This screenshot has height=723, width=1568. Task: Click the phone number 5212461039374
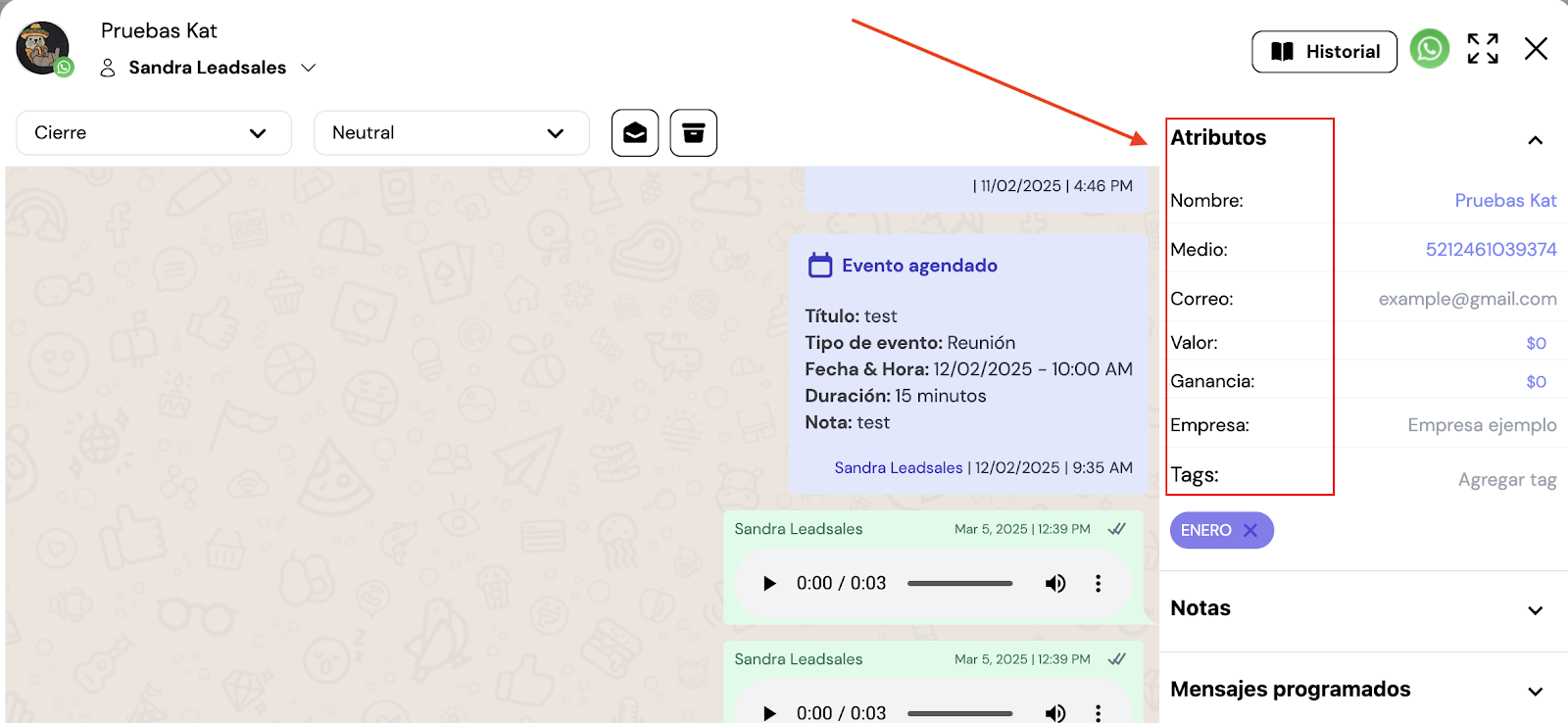[1491, 250]
